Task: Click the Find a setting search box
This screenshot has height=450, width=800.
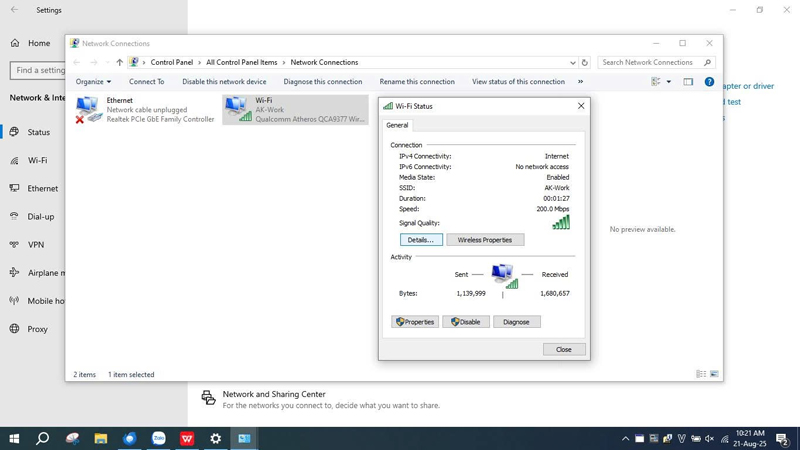Action: [x=38, y=70]
